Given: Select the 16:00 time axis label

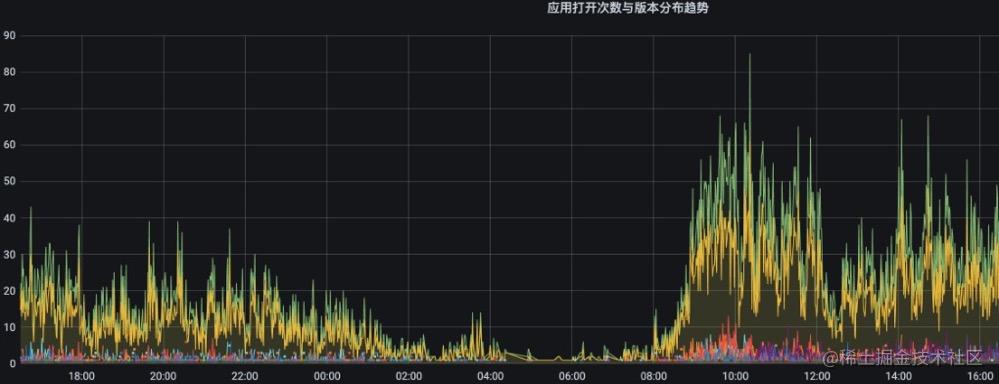Looking at the screenshot, I should 980,376.
